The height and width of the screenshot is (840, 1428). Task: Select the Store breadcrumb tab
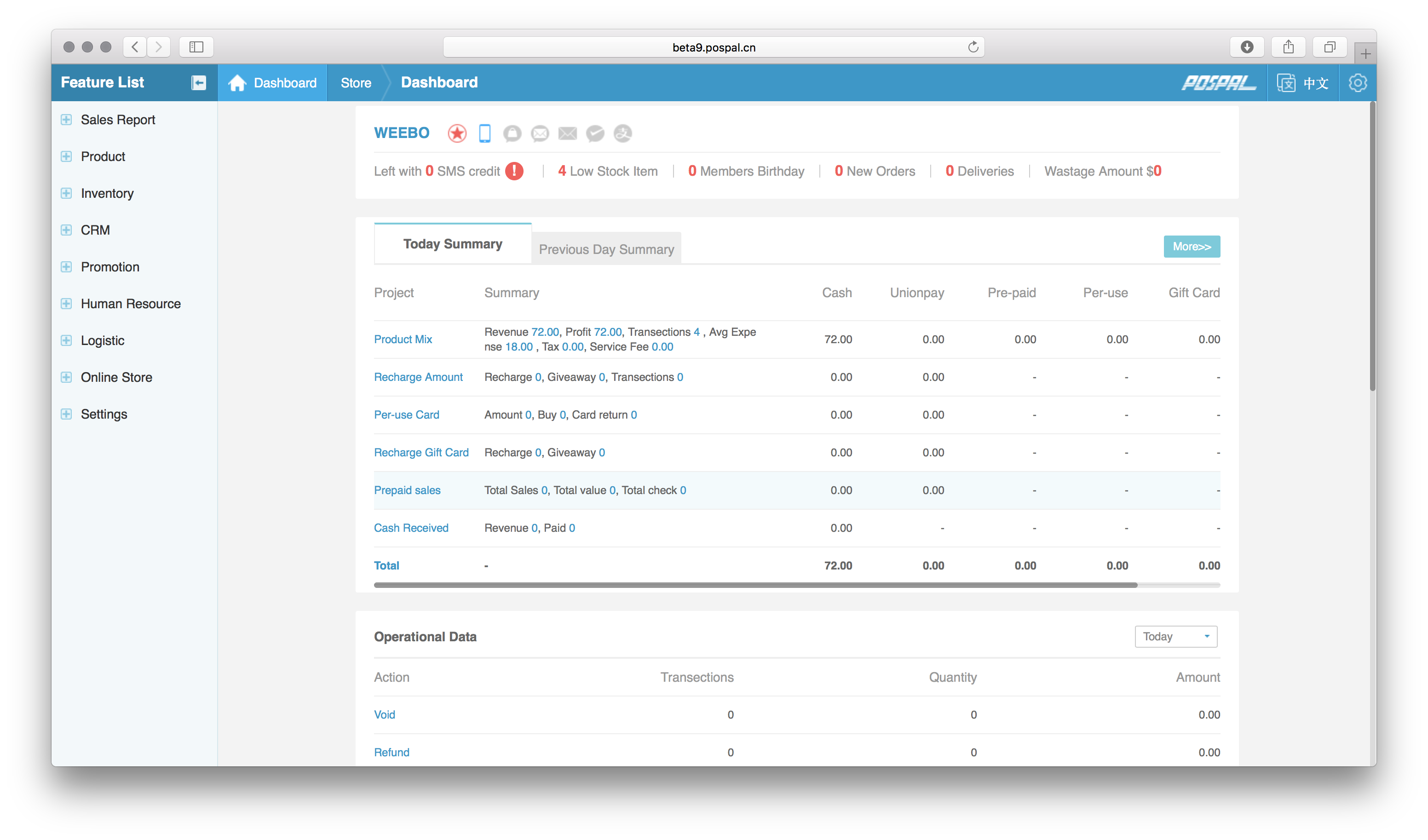click(x=356, y=83)
